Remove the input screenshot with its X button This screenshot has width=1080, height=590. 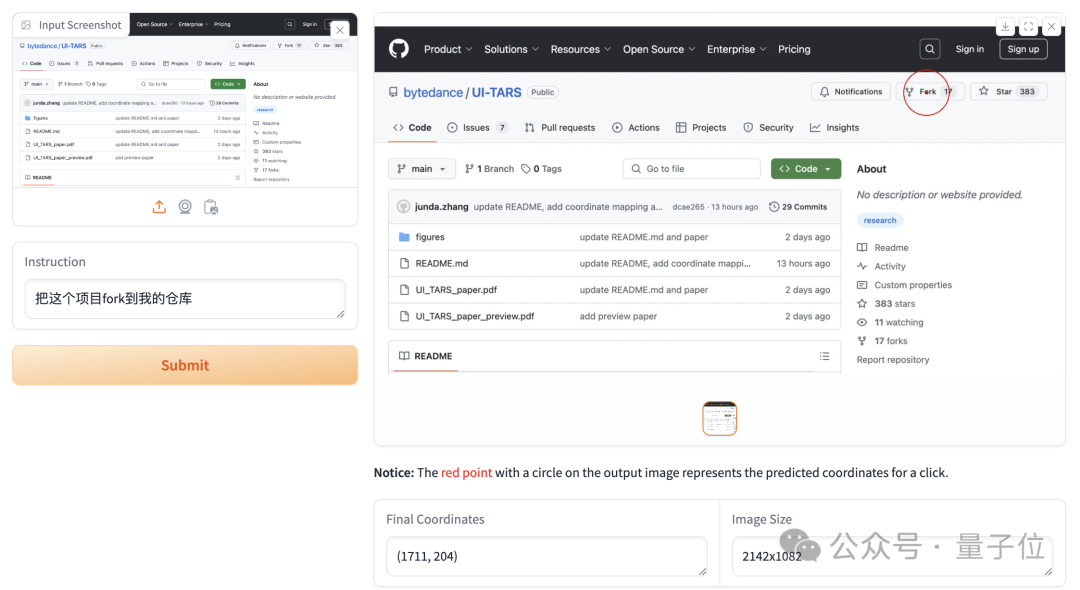click(x=340, y=30)
